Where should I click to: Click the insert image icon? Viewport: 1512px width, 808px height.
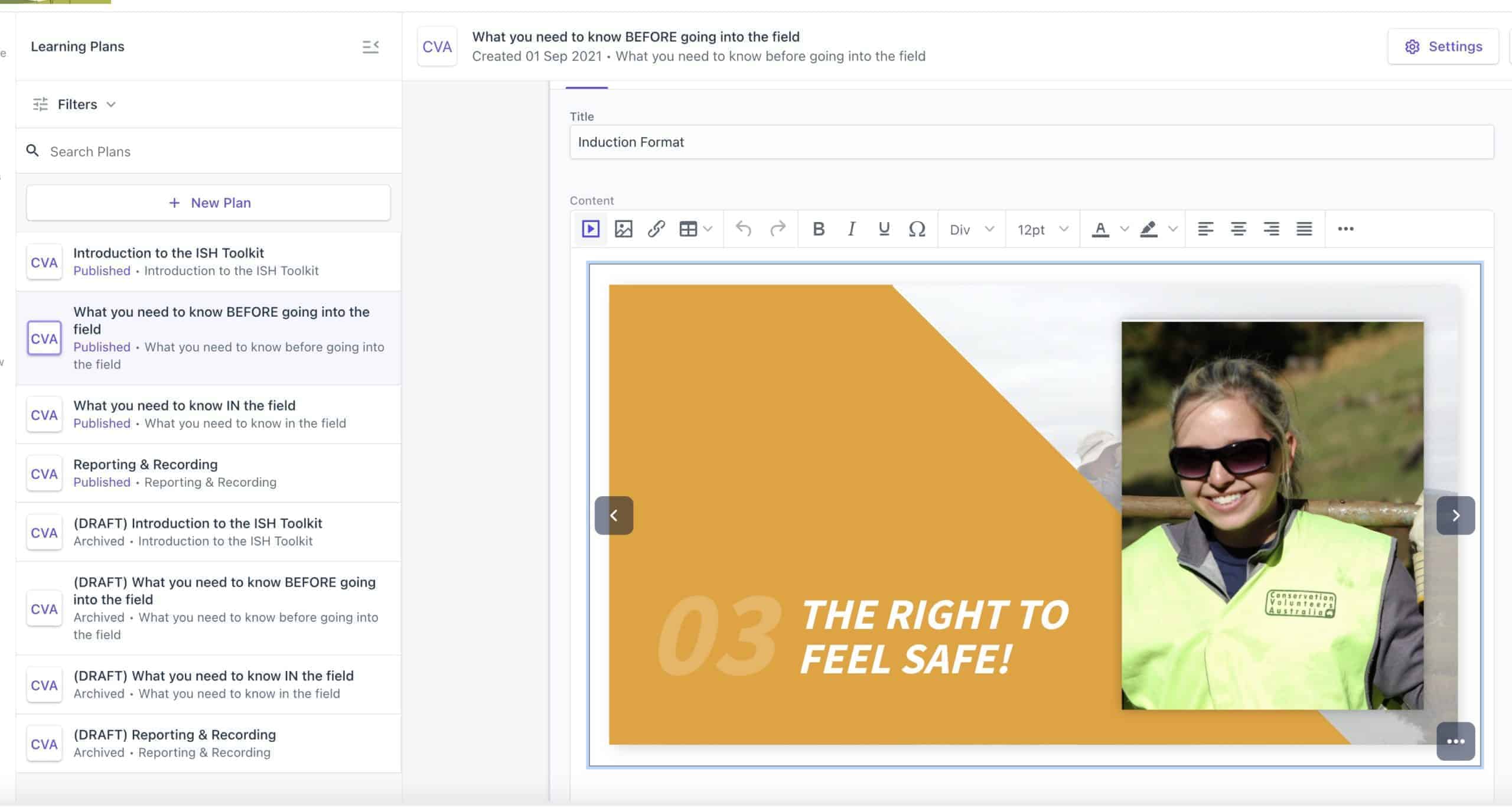click(623, 229)
